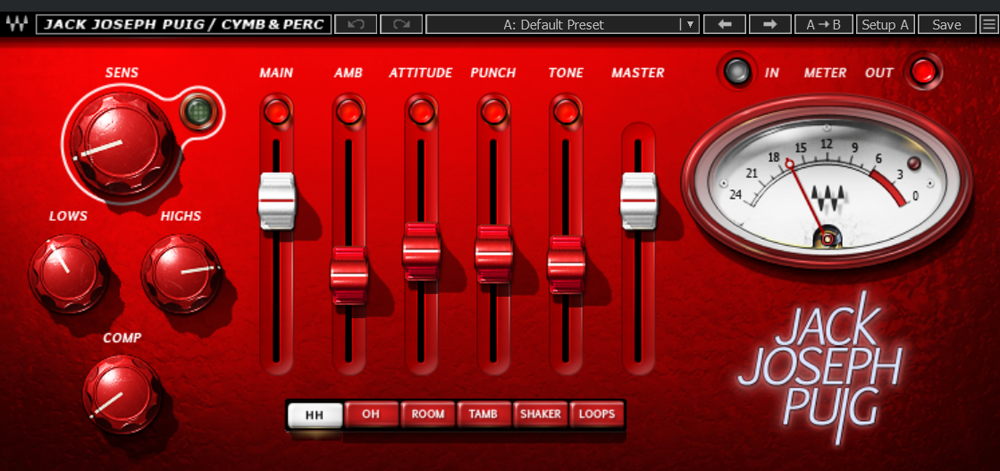Image resolution: width=1000 pixels, height=471 pixels.
Task: Open the Default Preset dropdown
Action: coord(562,25)
